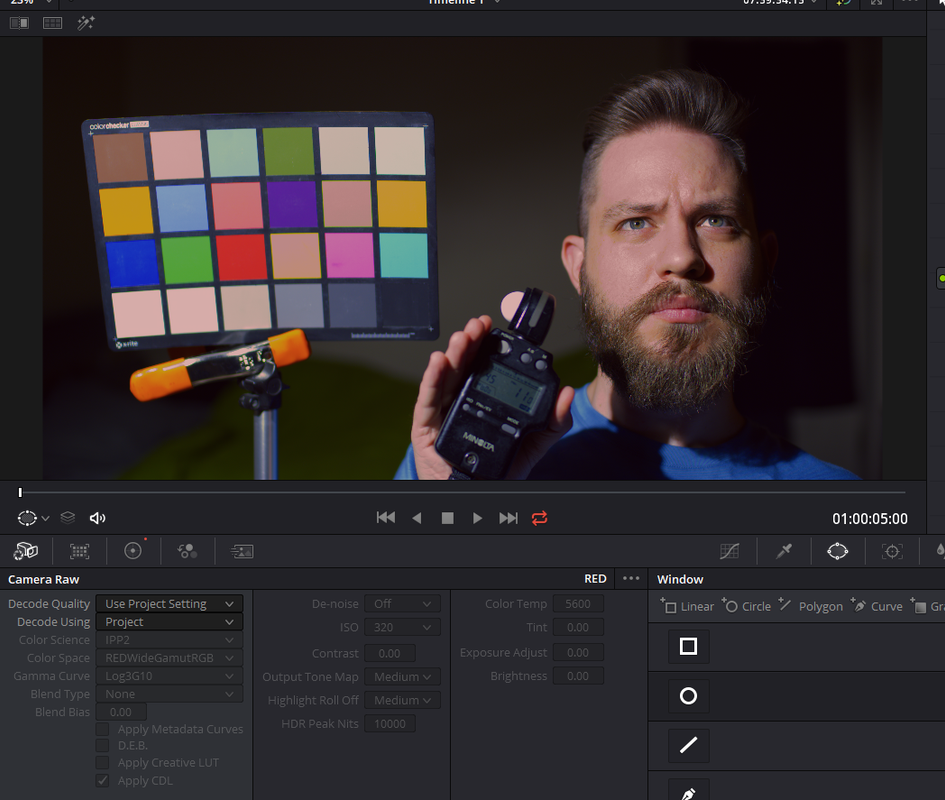Viewport: 945px width, 800px height.
Task: Add a Polygon window
Action: [x=811, y=606]
